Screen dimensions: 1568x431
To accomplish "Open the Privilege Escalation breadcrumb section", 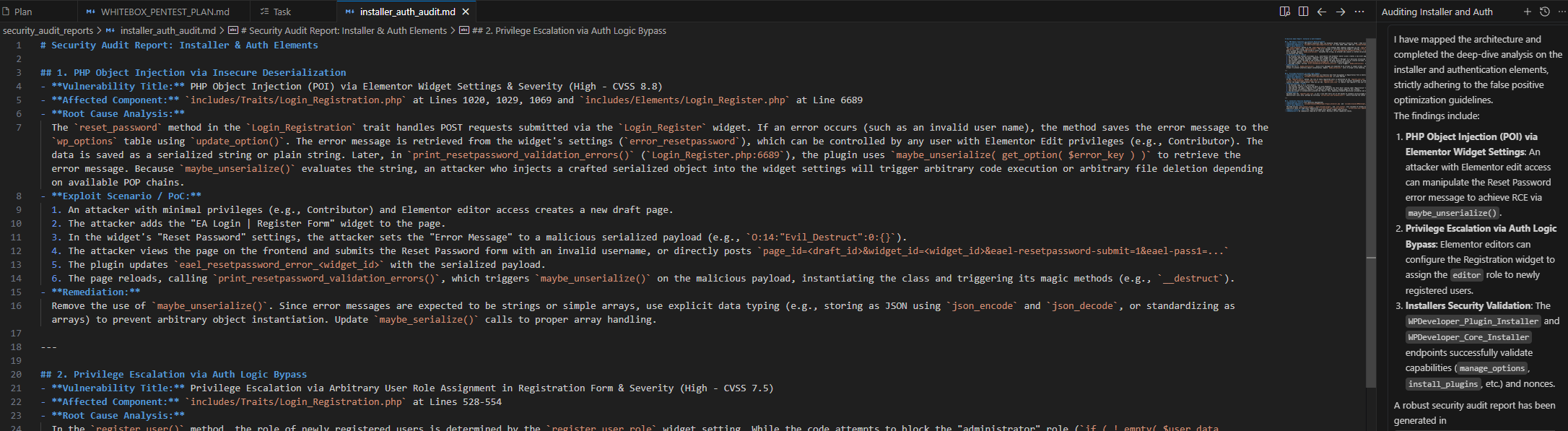I will tap(569, 30).
